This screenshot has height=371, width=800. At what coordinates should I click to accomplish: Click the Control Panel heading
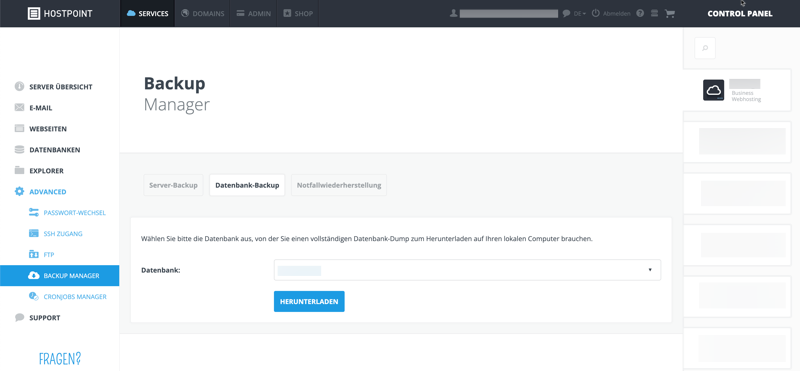click(x=740, y=14)
